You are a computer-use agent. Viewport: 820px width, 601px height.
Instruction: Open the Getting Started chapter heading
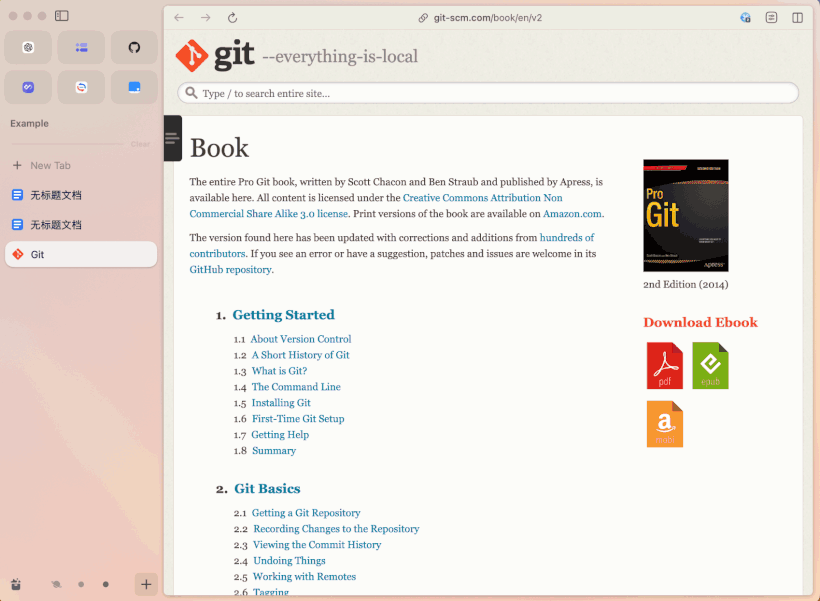283,314
